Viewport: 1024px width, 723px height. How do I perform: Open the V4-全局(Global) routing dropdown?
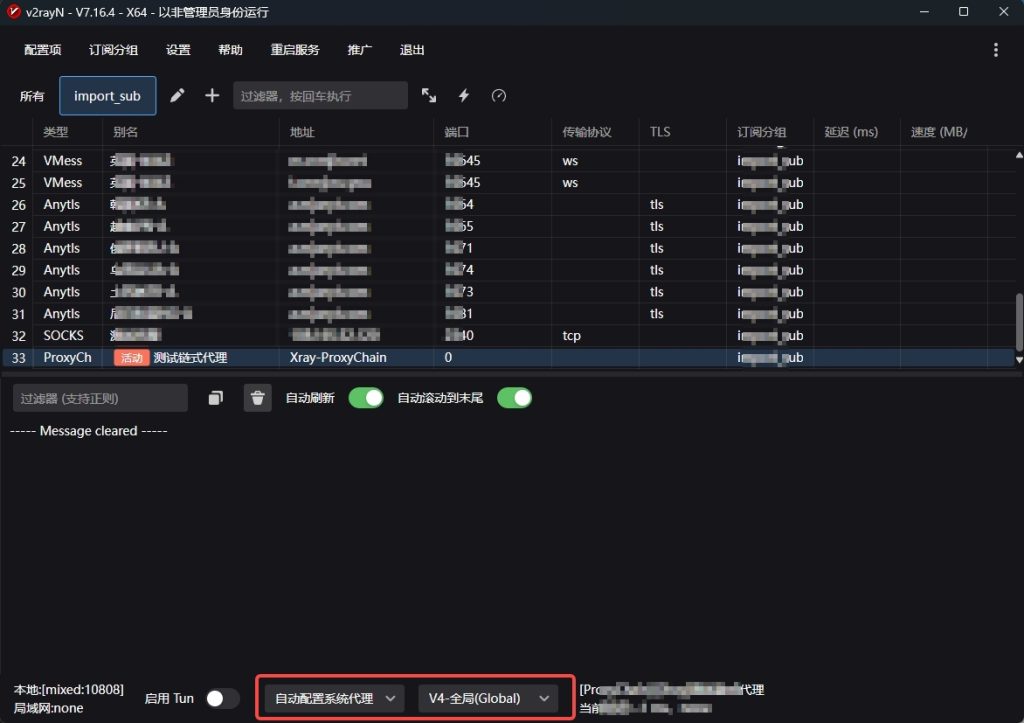[x=486, y=698]
